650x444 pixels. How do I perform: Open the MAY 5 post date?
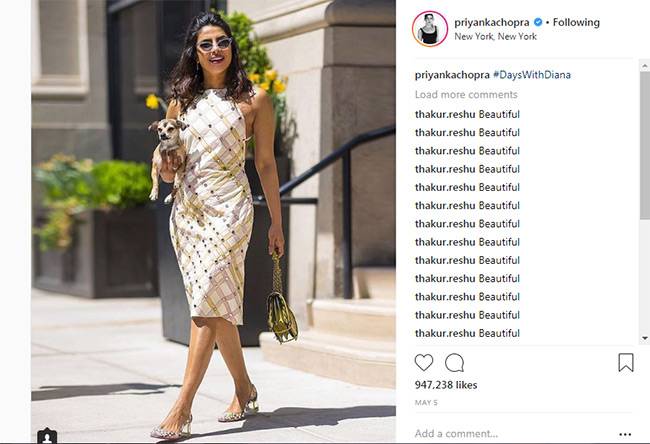(x=426, y=403)
